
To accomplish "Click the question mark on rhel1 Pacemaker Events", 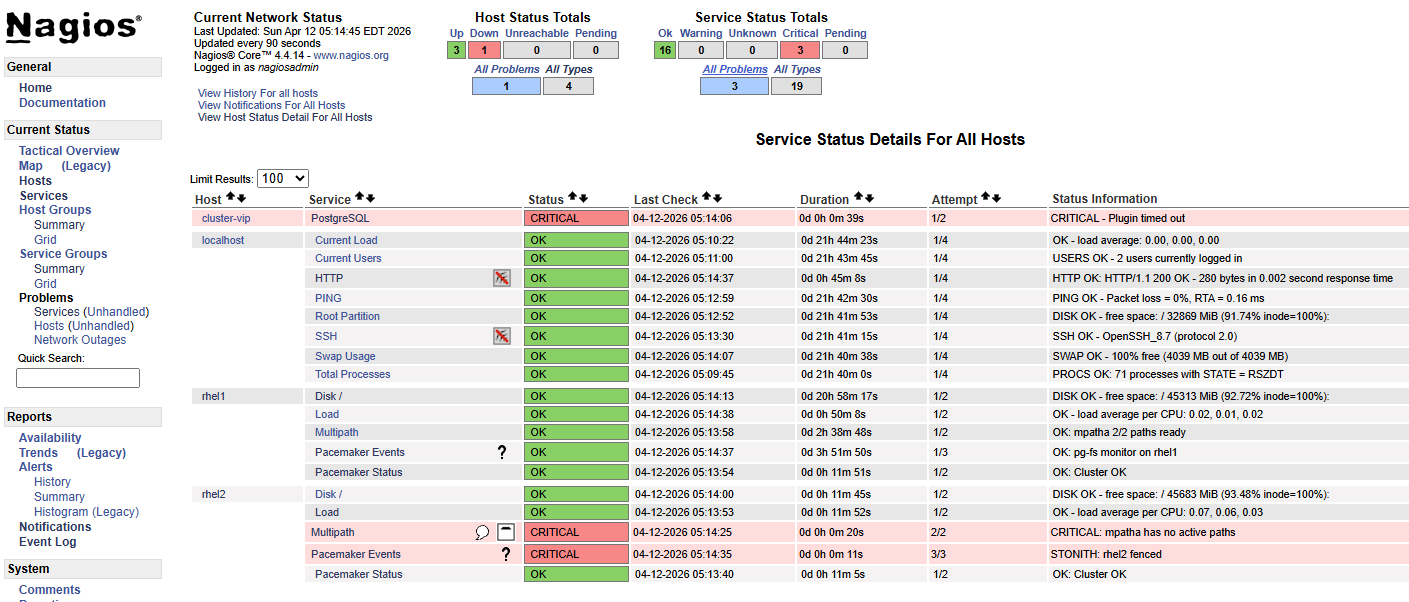I will [502, 453].
